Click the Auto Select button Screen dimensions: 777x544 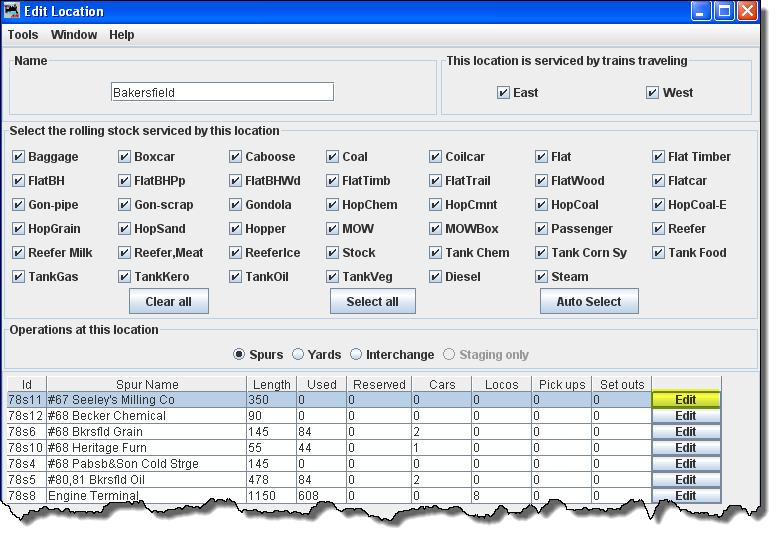[x=589, y=302]
